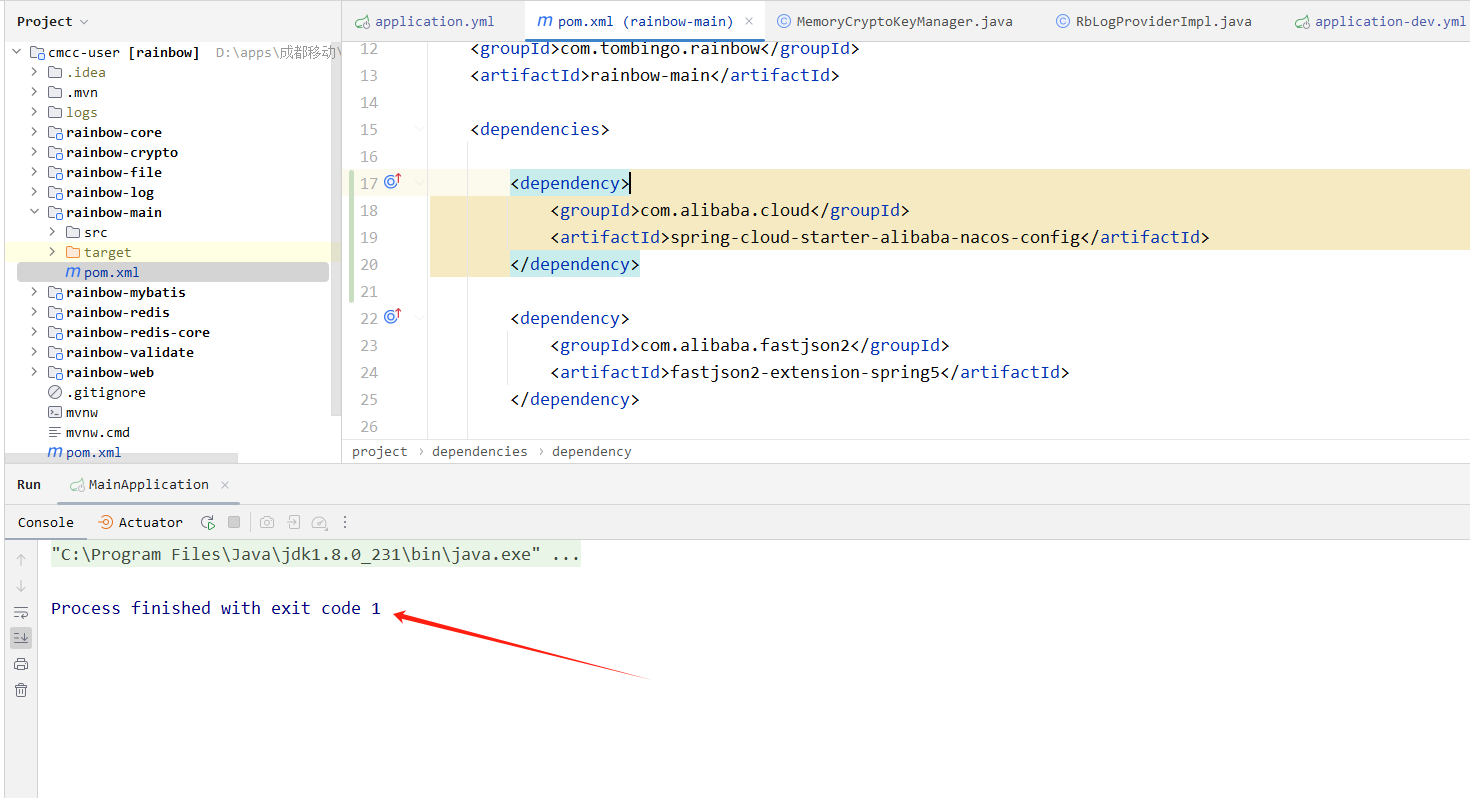Image resolution: width=1470 pixels, height=798 pixels.
Task: Select the rainbow-file module
Action: pos(114,172)
